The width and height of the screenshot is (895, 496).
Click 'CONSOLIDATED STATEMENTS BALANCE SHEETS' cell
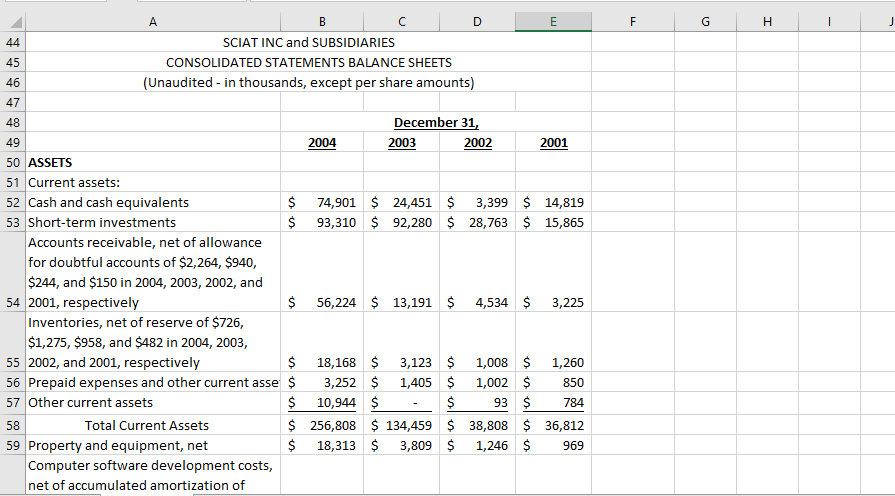point(308,62)
